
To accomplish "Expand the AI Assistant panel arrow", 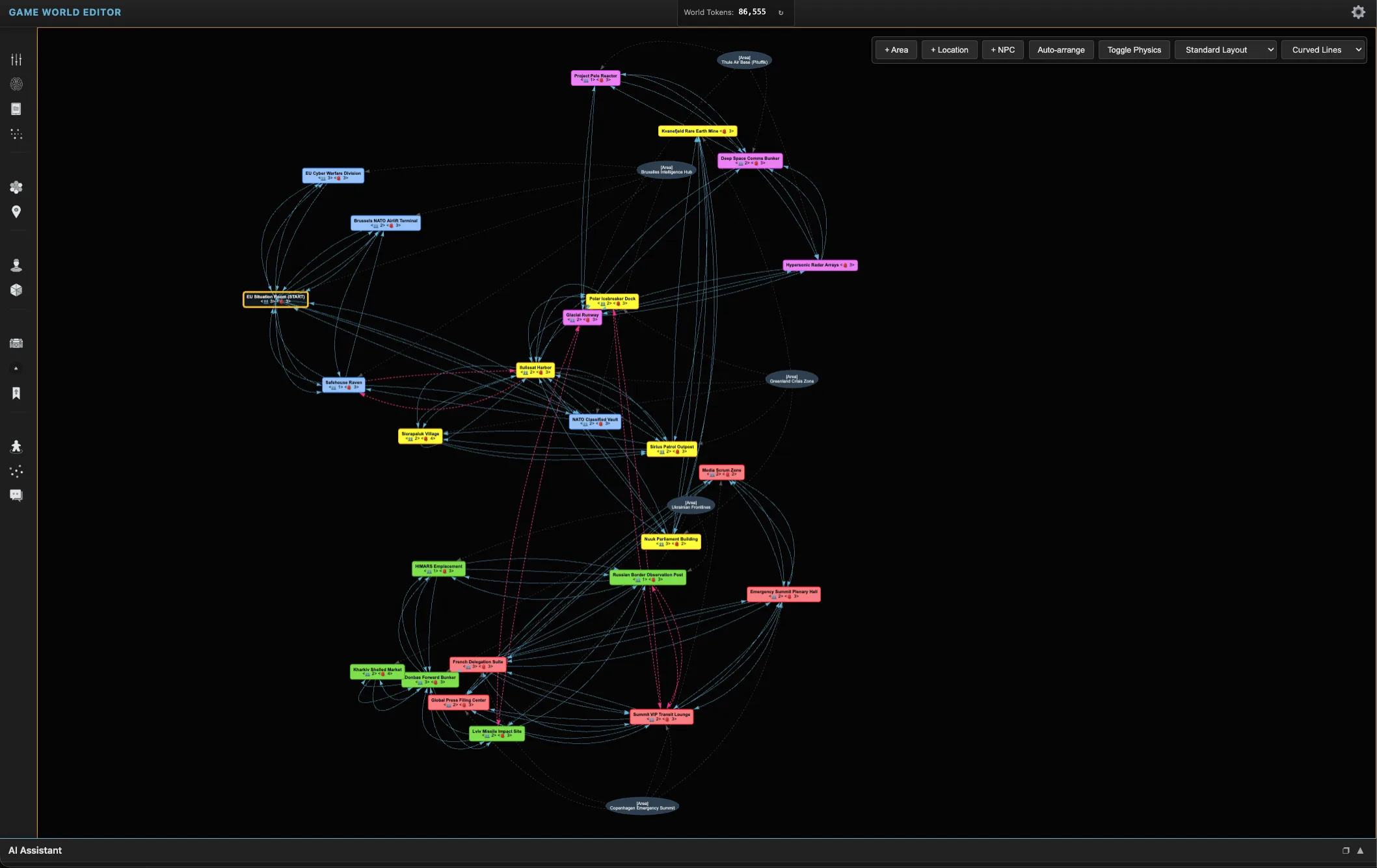I will tap(1360, 850).
